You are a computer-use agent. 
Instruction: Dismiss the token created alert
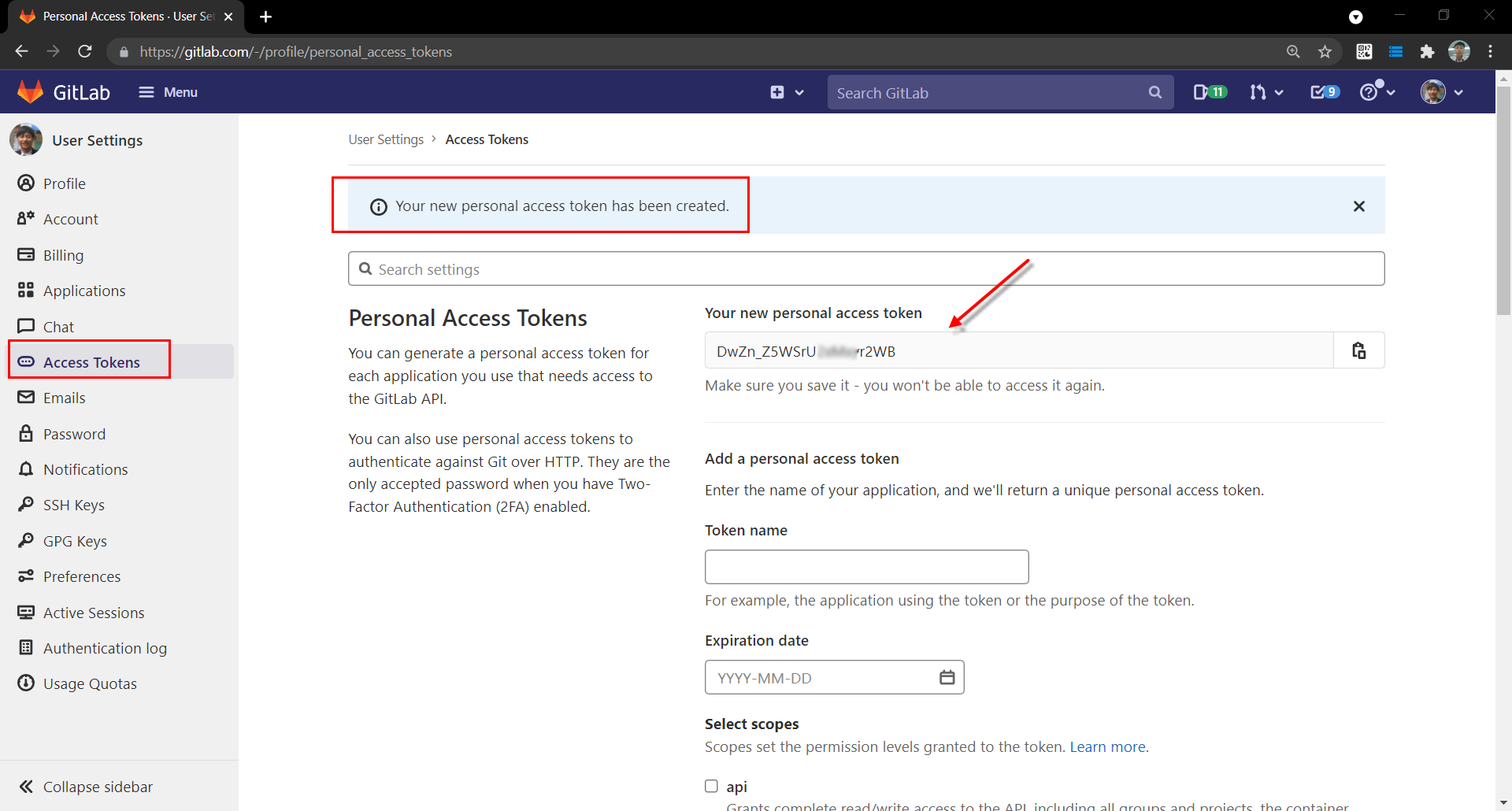click(1359, 206)
